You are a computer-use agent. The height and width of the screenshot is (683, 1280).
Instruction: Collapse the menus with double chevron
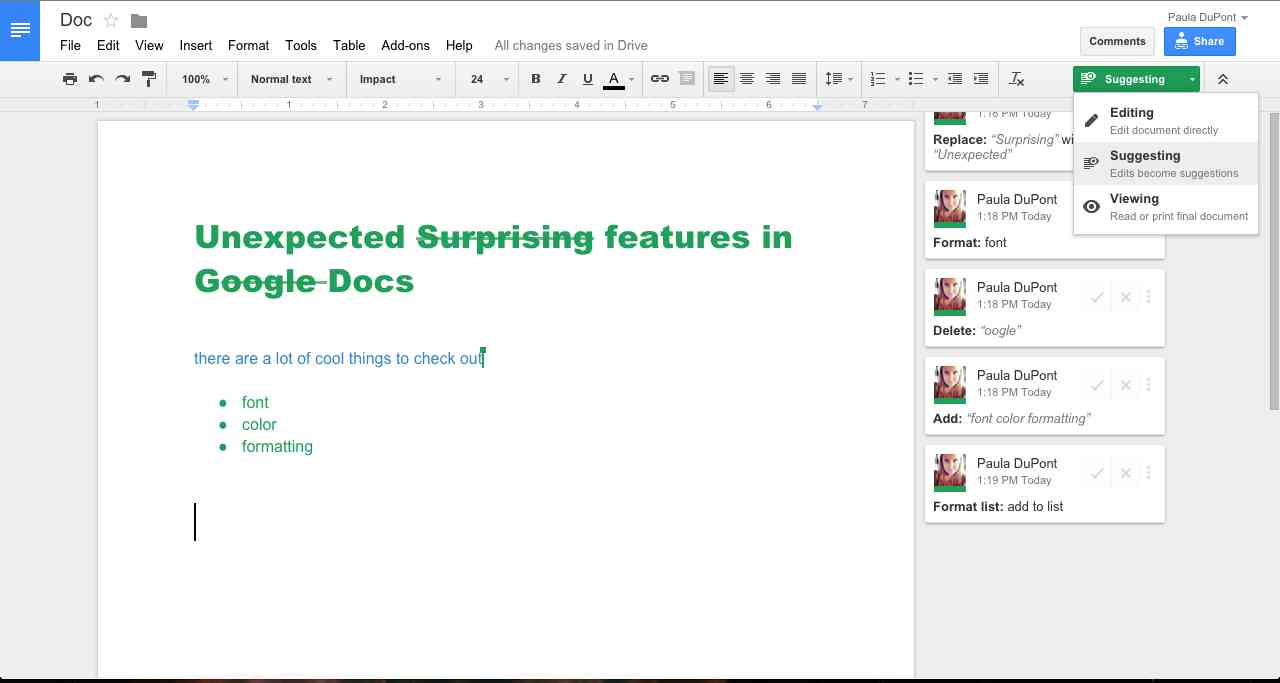1222,79
